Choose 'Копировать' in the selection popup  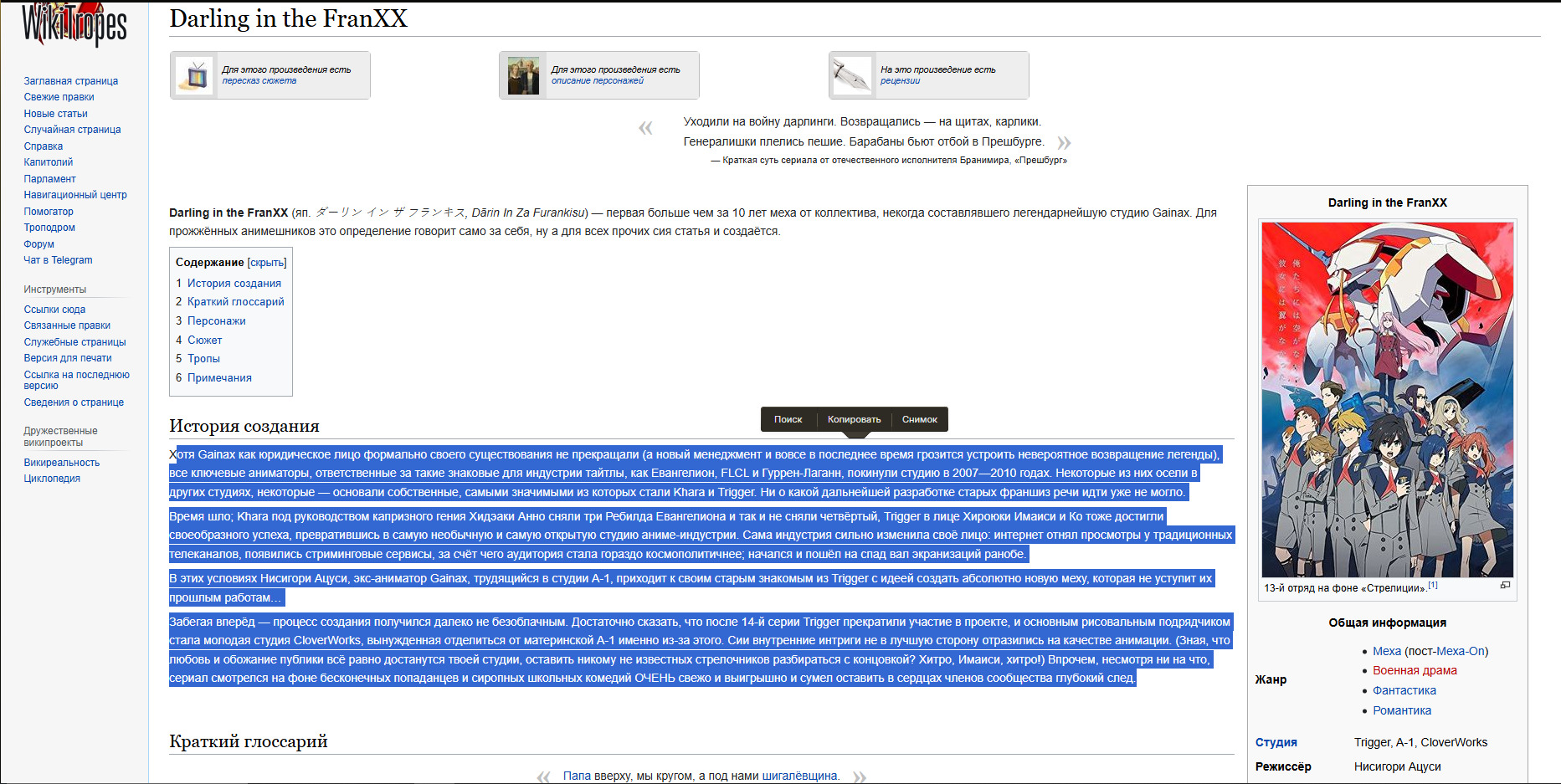[854, 420]
